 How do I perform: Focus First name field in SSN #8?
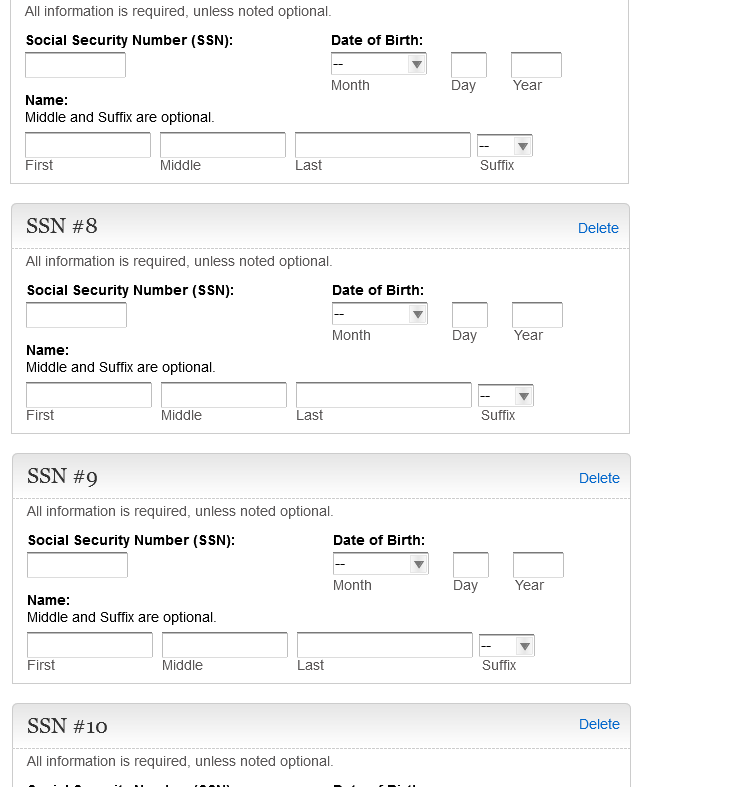[x=89, y=395]
